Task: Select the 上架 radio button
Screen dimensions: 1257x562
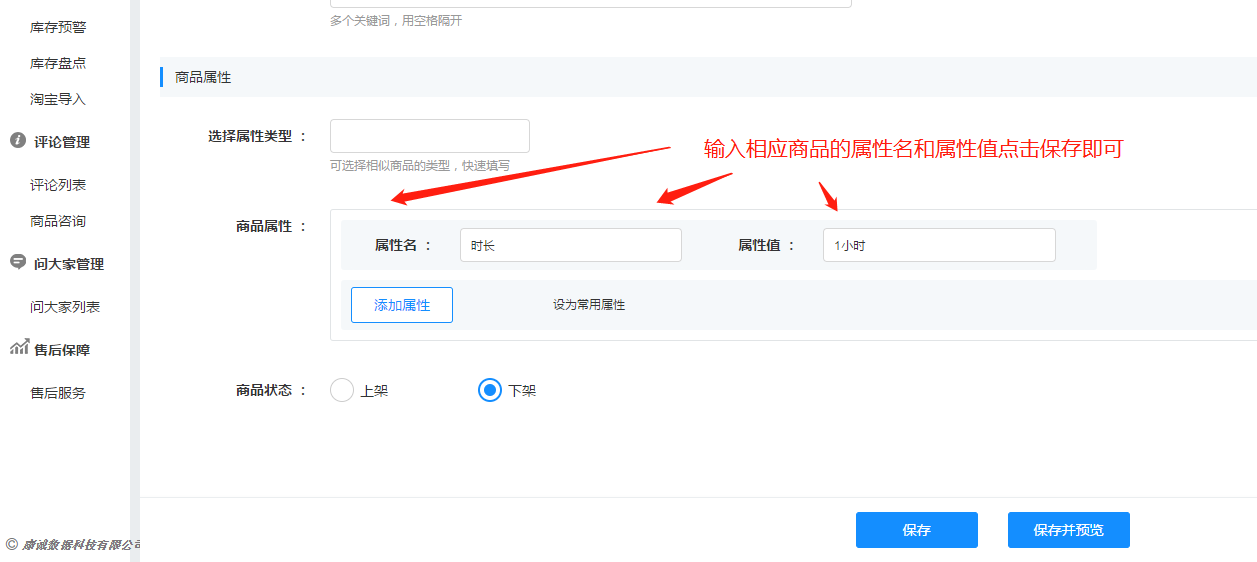Action: tap(342, 390)
